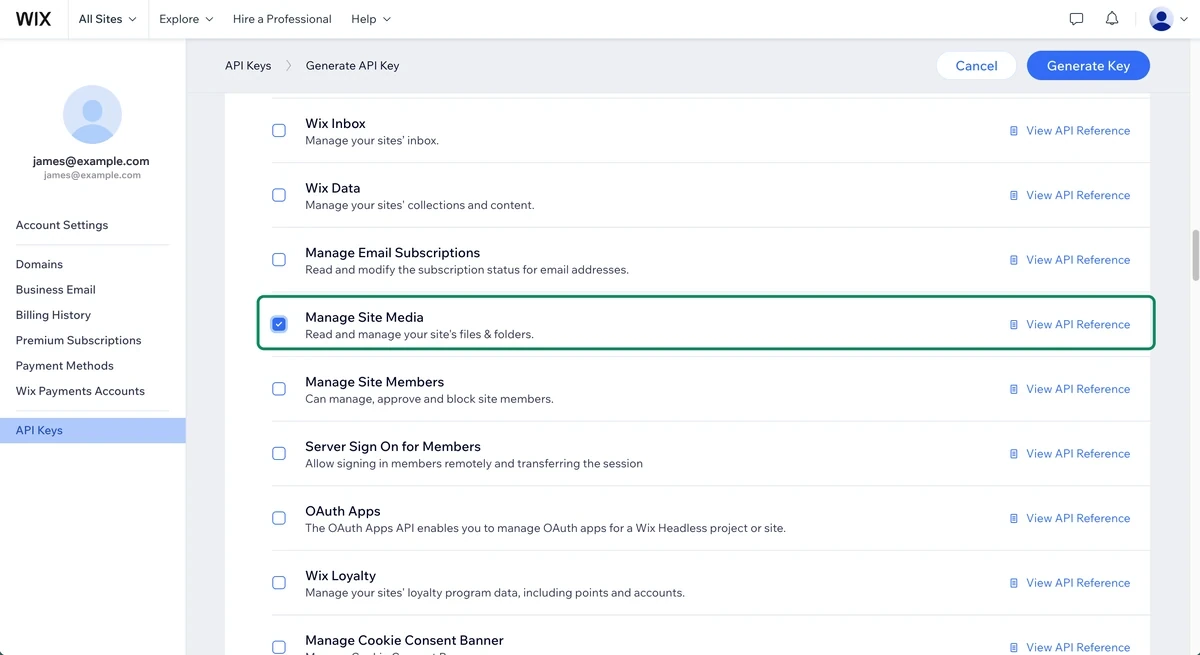Select API Keys in sidebar
The image size is (1200, 655).
point(92,430)
